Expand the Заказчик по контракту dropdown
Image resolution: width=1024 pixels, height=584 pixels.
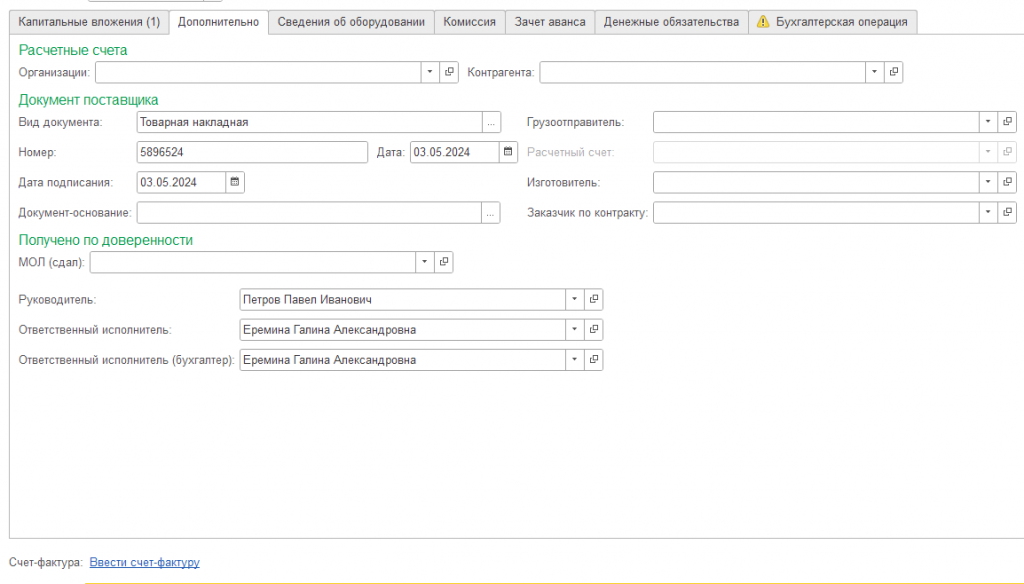pyautogui.click(x=988, y=212)
